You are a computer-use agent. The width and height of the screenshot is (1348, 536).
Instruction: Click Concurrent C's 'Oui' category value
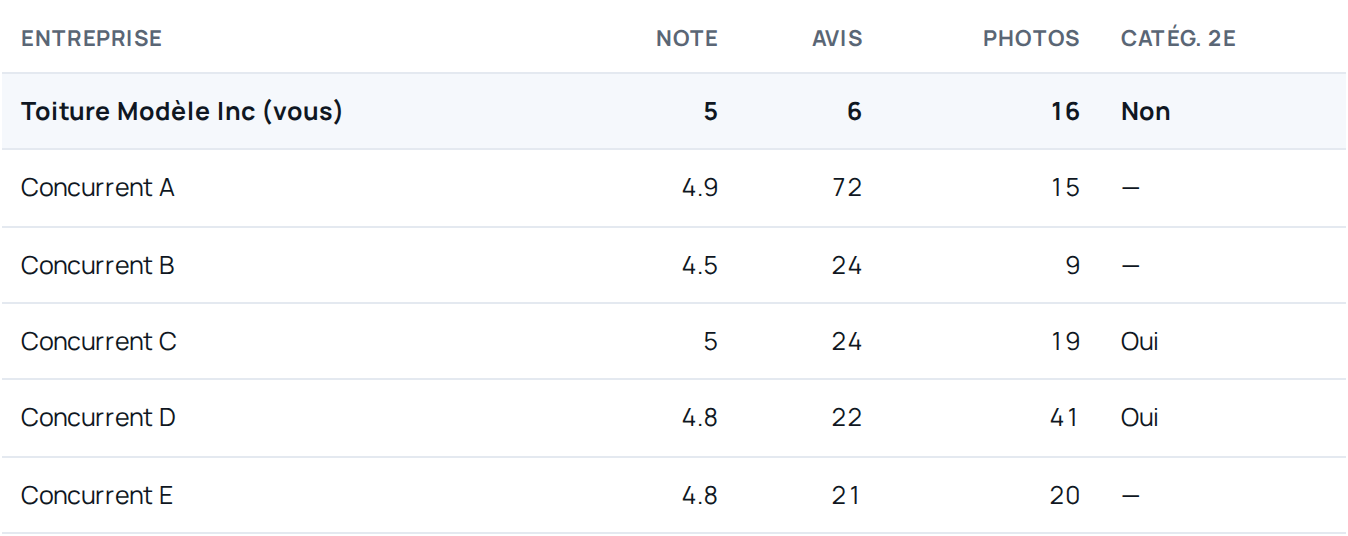coord(1140,342)
